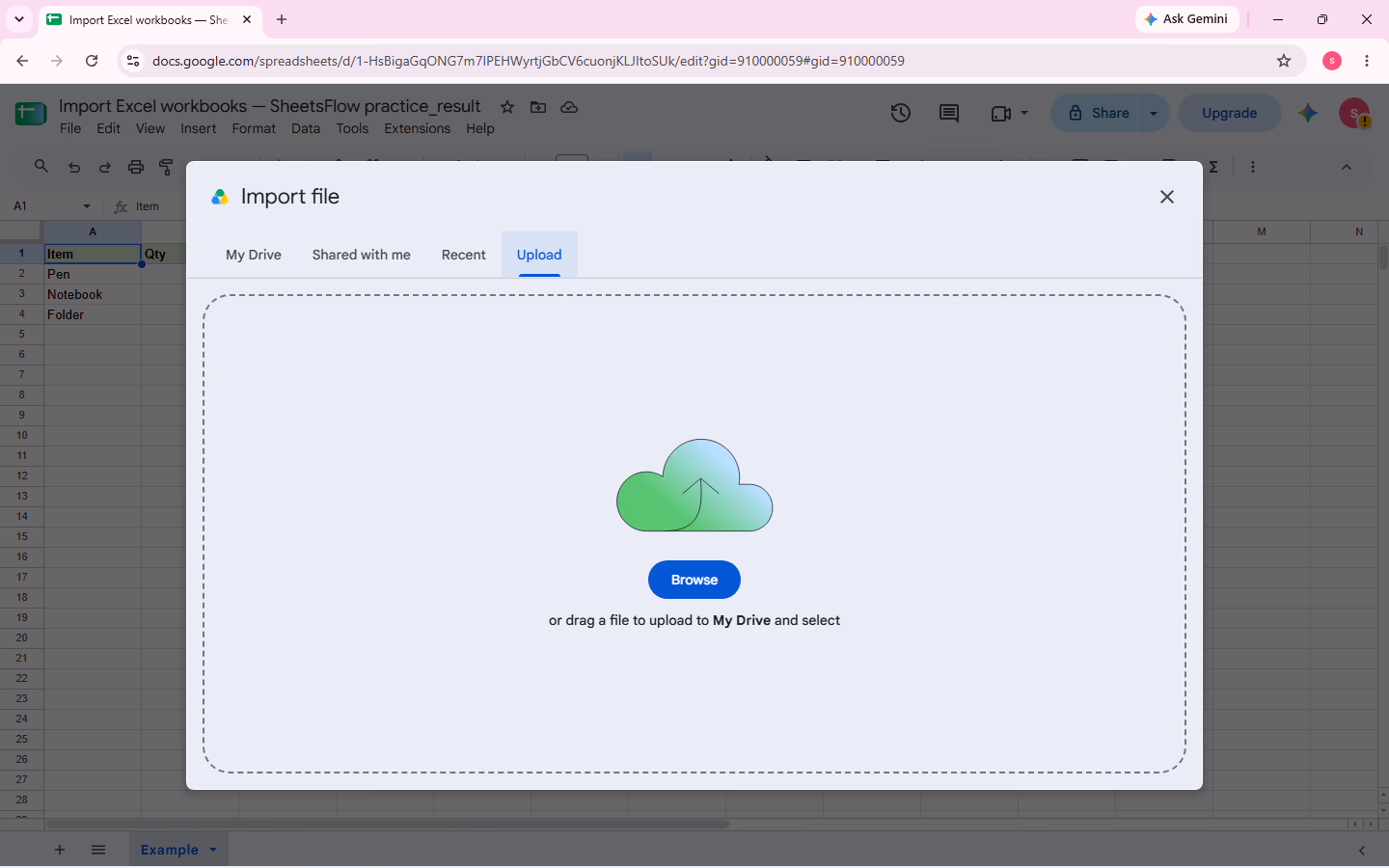Image resolution: width=1389 pixels, height=868 pixels.
Task: Select the Recent tab
Action: 464,255
